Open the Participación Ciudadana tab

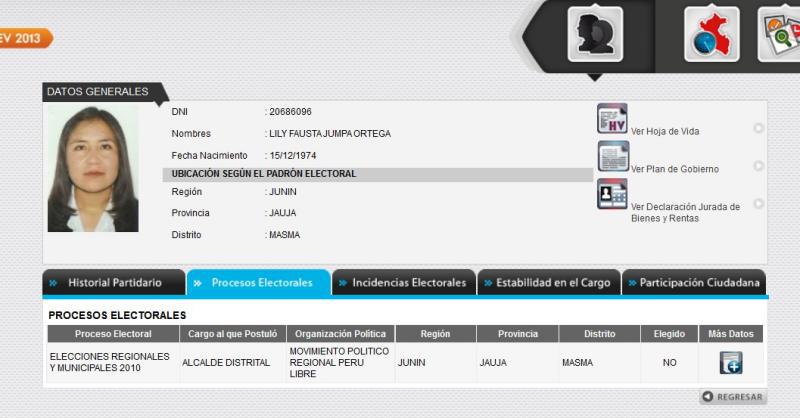(694, 282)
